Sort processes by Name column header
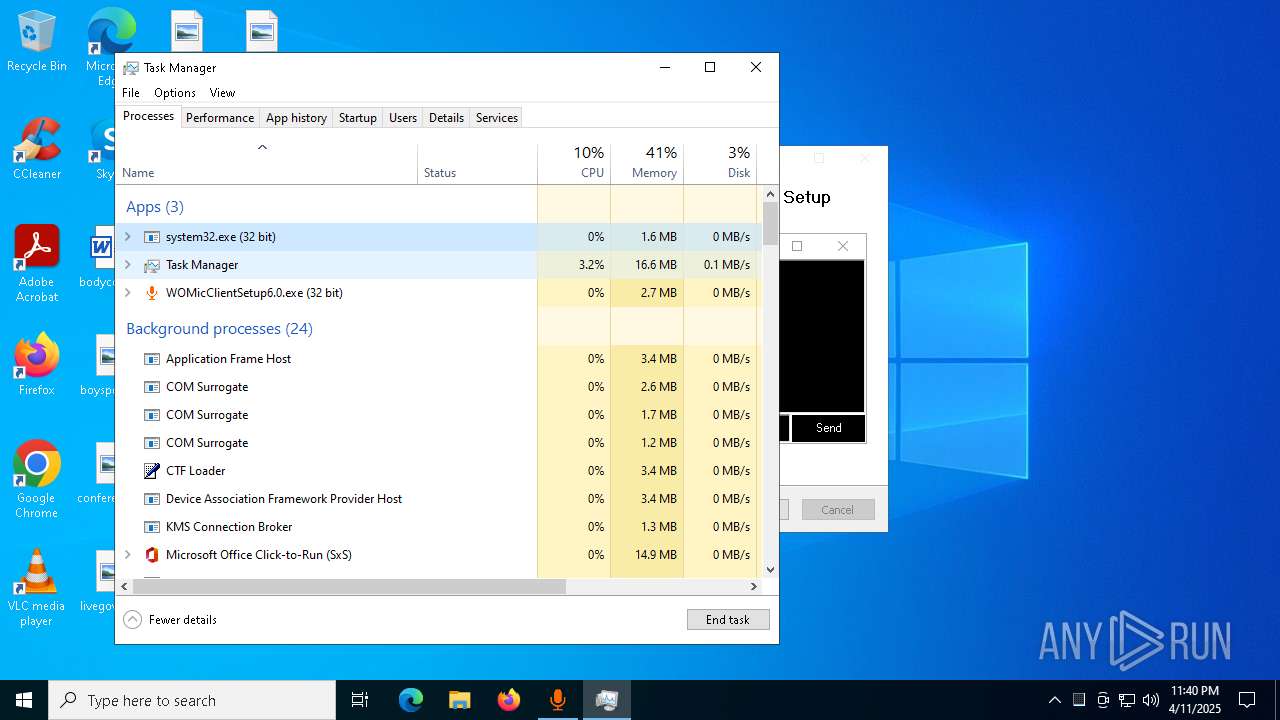 tap(266, 163)
